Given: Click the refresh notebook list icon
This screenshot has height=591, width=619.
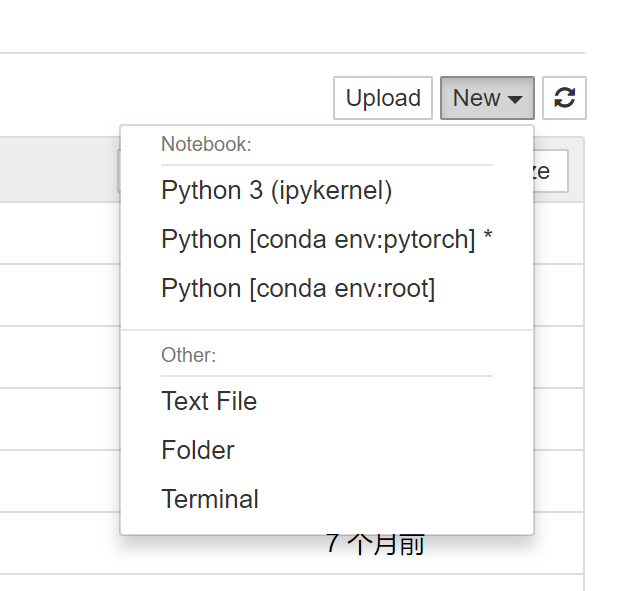Looking at the screenshot, I should (x=565, y=98).
